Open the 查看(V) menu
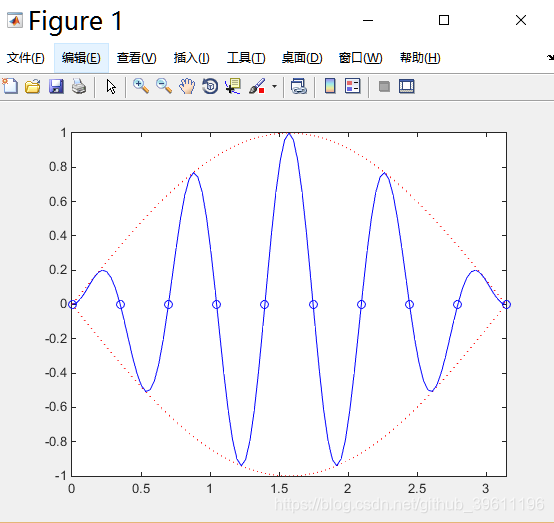This screenshot has width=554, height=523. pos(137,58)
